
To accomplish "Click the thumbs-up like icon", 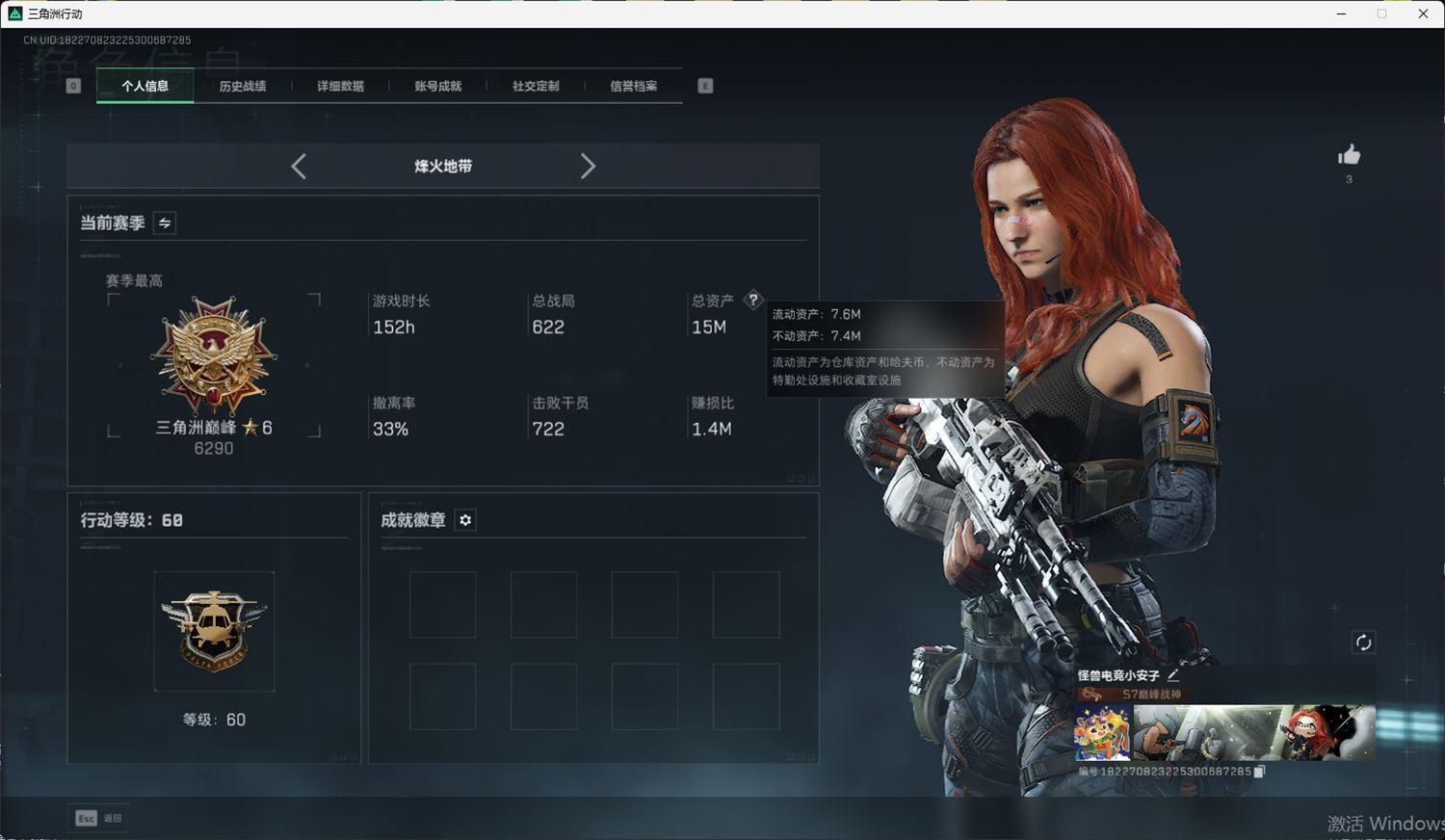I will point(1349,155).
